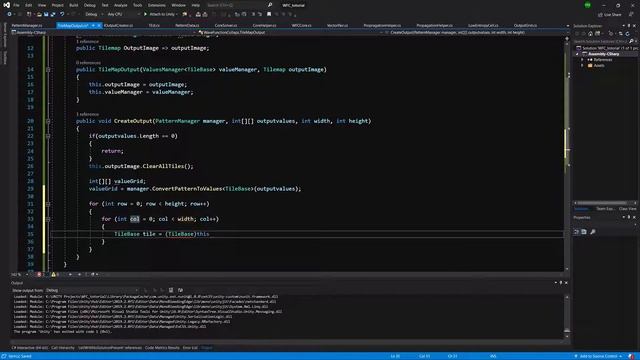640x360 pixels.
Task: Click the warnings indicator below the editor
Action: click(55, 274)
